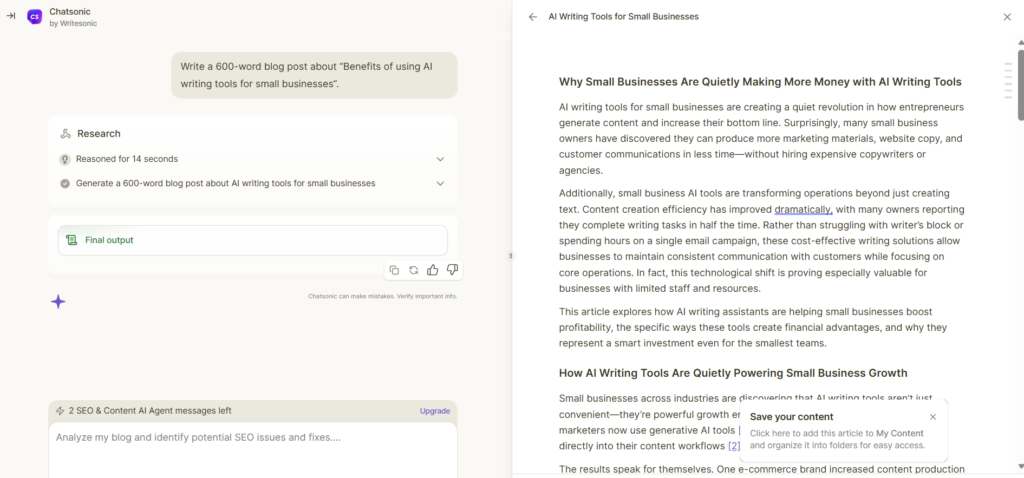Click the AI Writing Tools for Small Businesses title
The image size is (1024, 478).
pos(624,17)
